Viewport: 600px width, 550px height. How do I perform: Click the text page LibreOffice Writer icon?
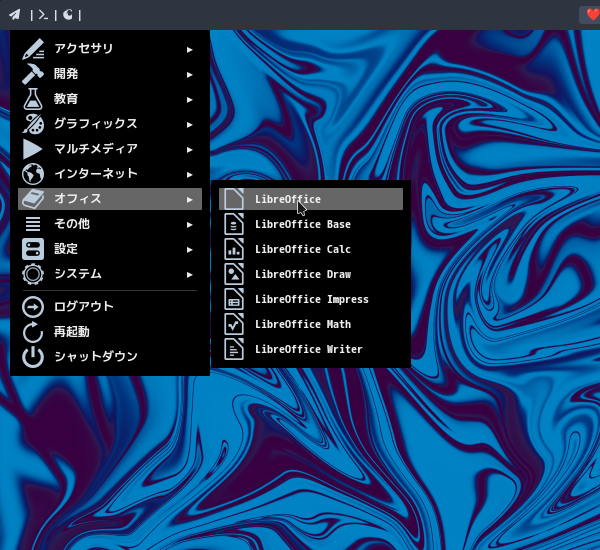(234, 349)
